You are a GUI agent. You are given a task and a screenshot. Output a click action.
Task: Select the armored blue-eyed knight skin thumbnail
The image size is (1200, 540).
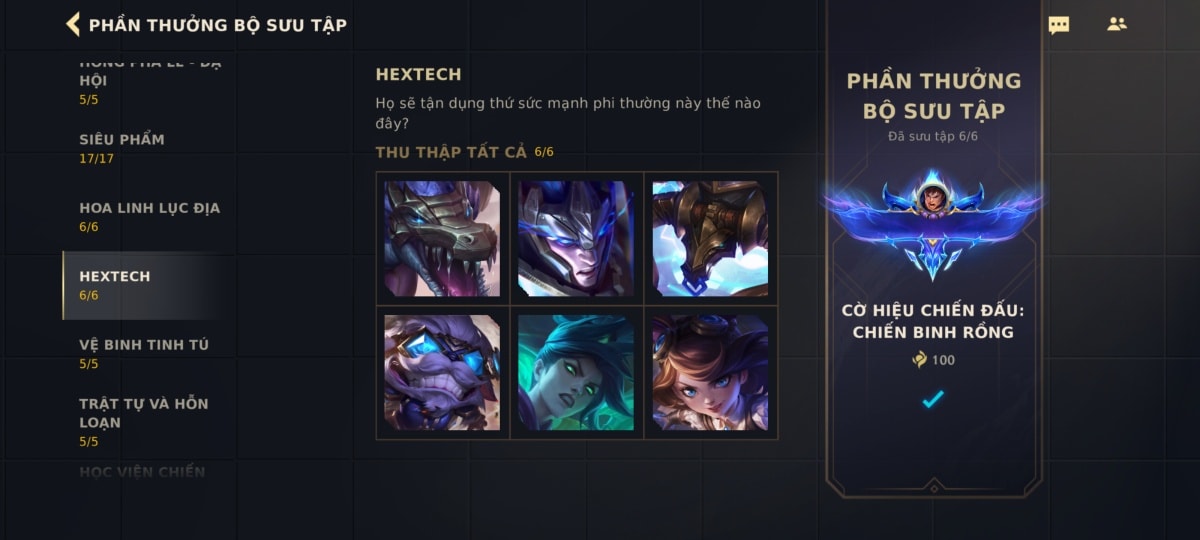pyautogui.click(x=576, y=238)
